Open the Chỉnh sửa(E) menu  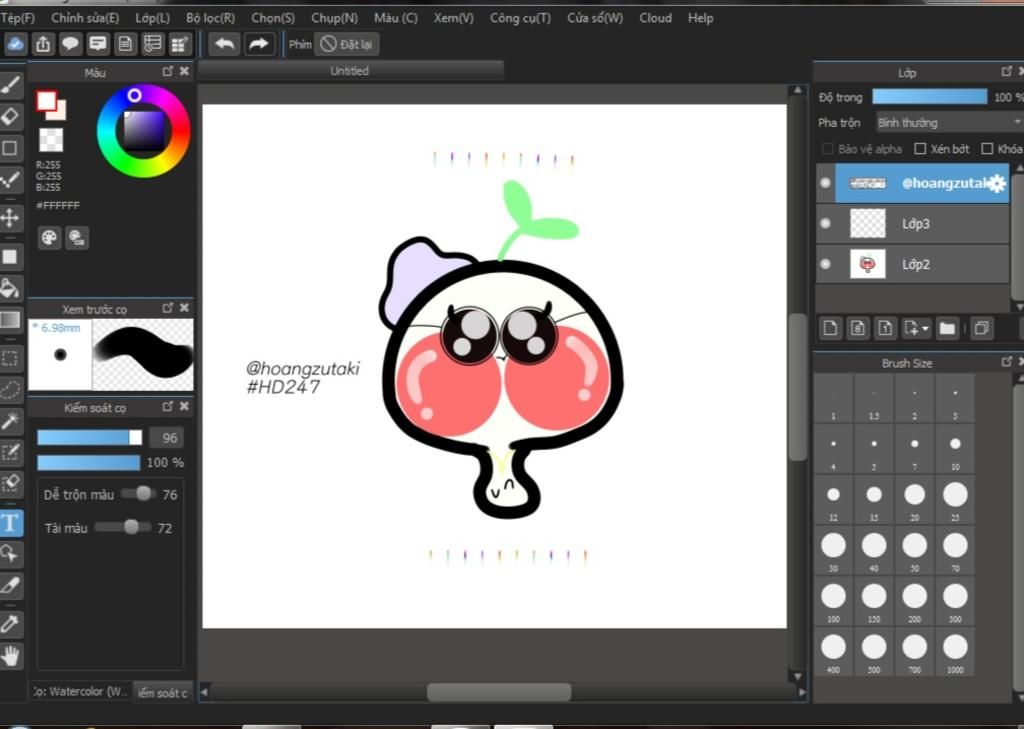pyautogui.click(x=85, y=18)
